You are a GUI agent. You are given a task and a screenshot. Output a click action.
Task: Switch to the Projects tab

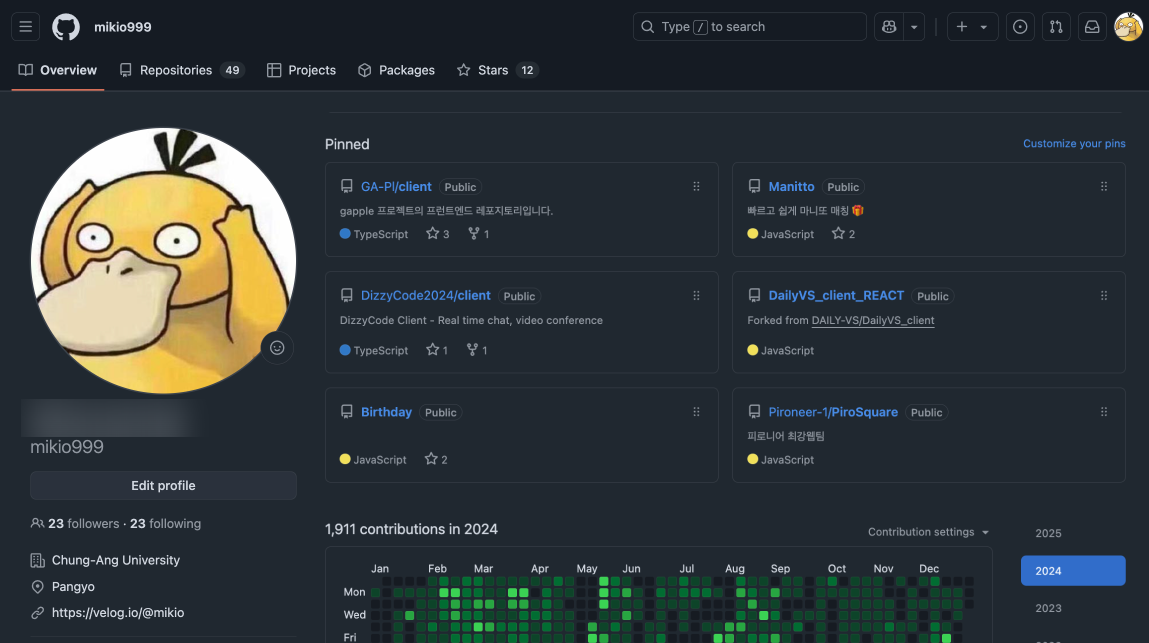point(301,70)
